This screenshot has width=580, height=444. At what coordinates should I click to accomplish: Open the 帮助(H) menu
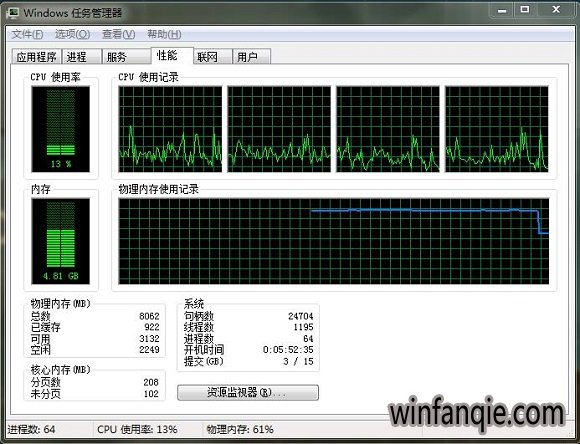click(164, 34)
